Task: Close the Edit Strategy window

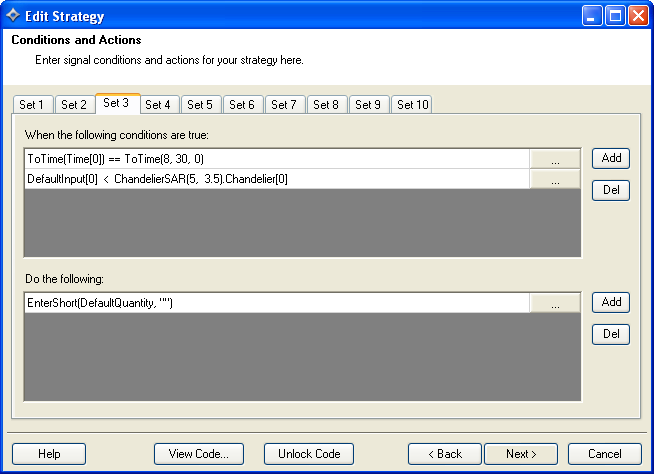Action: coord(639,16)
